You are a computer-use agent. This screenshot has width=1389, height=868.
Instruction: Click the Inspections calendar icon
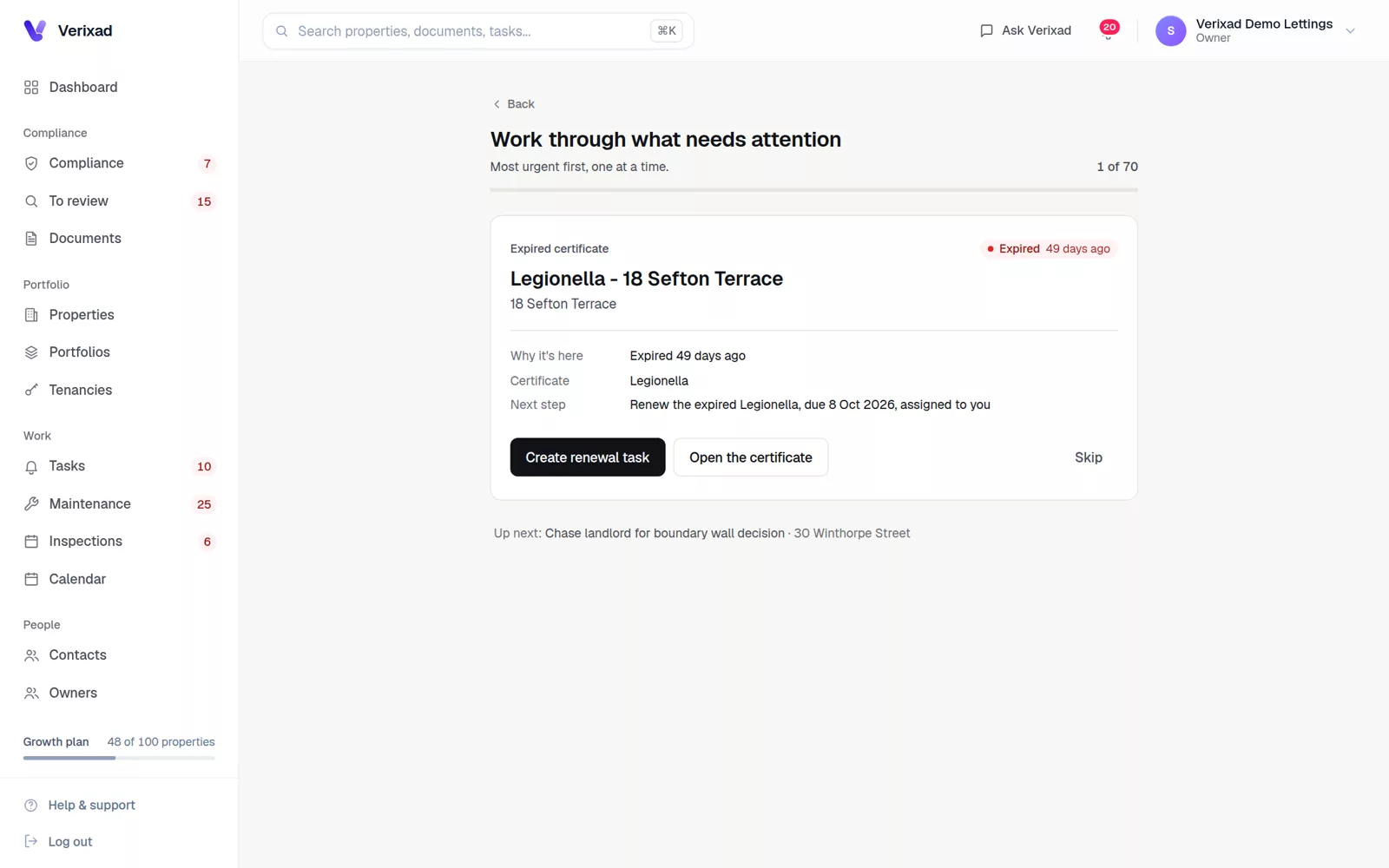(31, 542)
